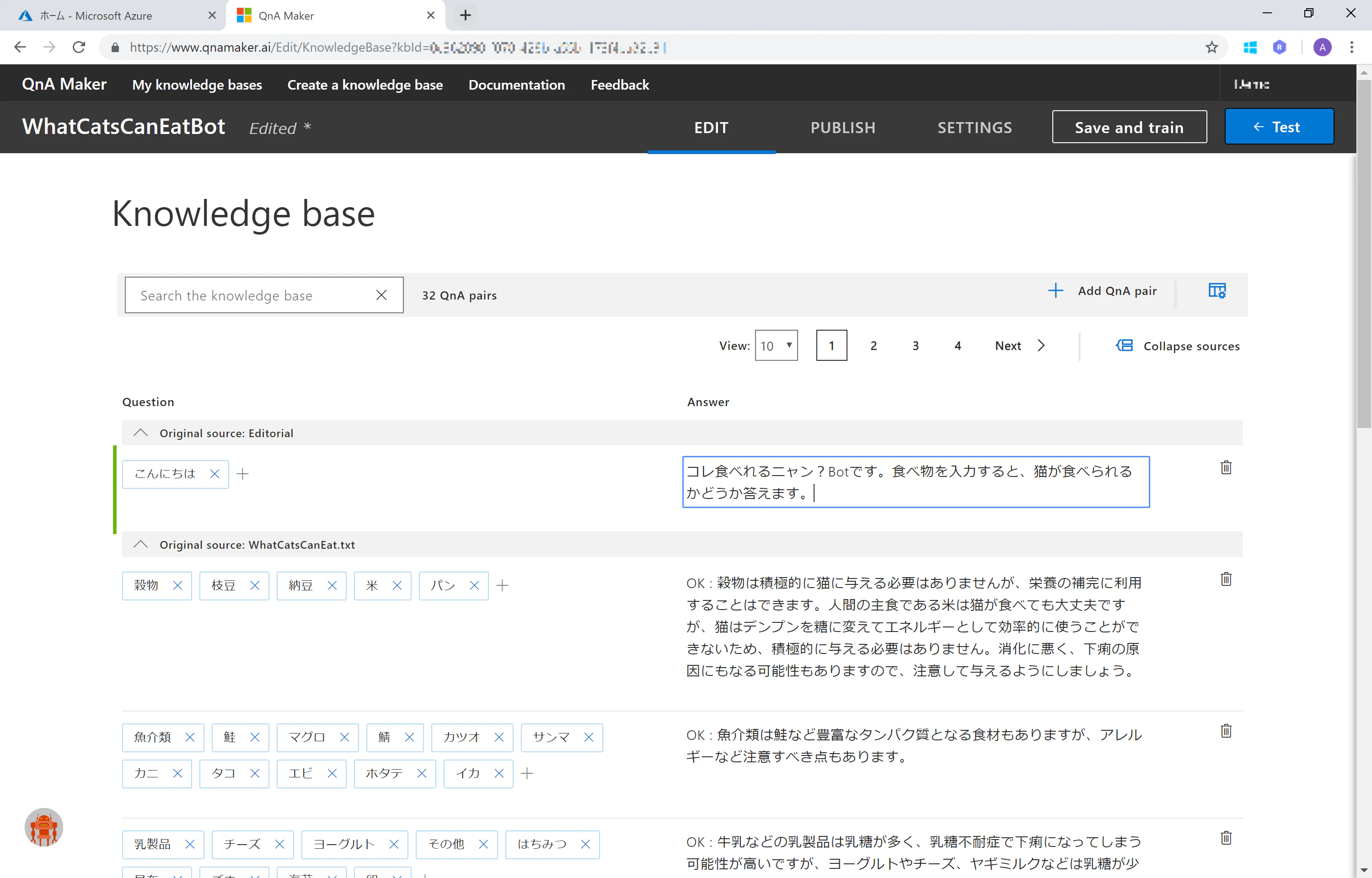
Task: Open the Test panel
Action: point(1279,127)
